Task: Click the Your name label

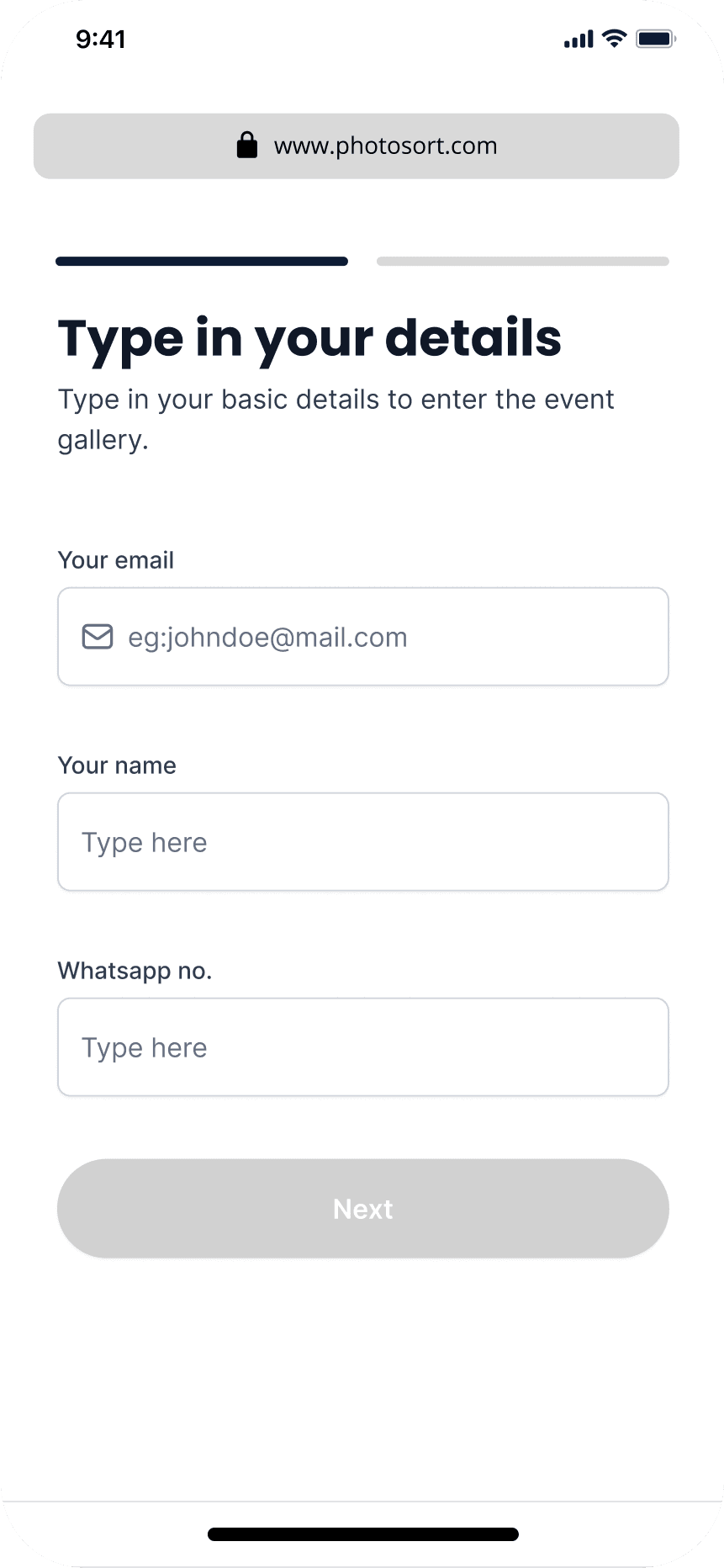Action: coord(117,765)
